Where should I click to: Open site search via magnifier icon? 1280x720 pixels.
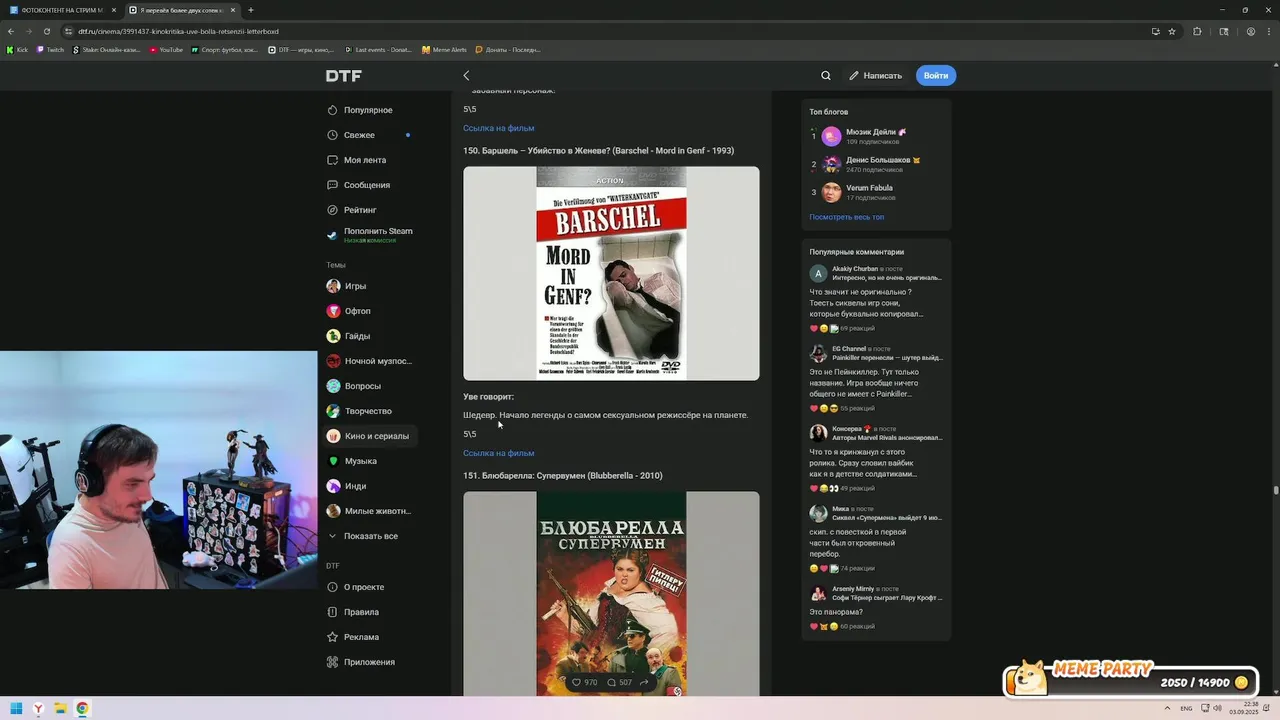[826, 76]
